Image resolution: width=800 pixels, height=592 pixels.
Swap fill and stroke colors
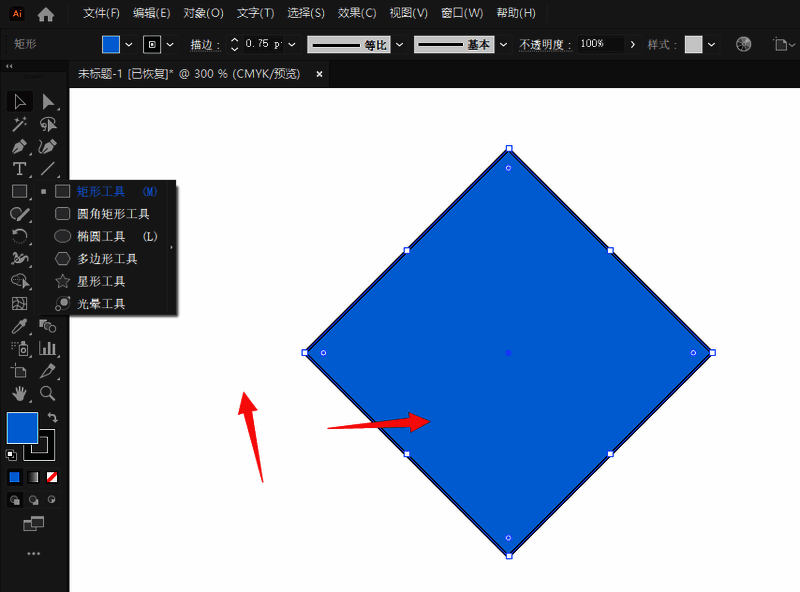coord(53,417)
